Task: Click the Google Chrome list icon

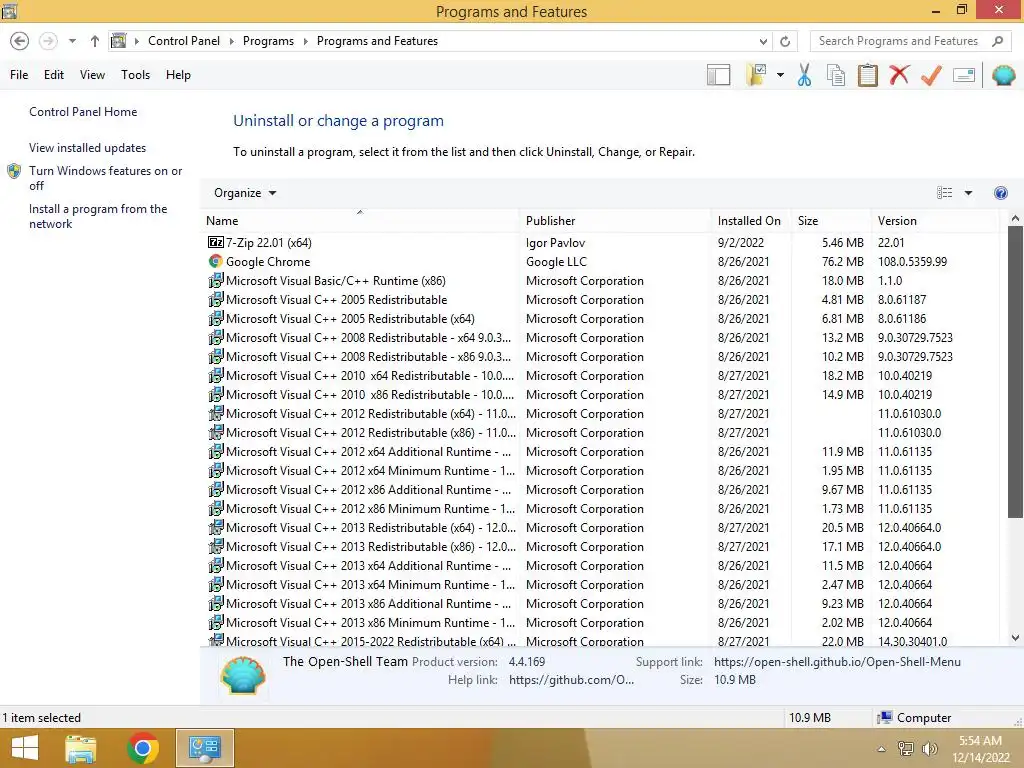Action: (216, 261)
